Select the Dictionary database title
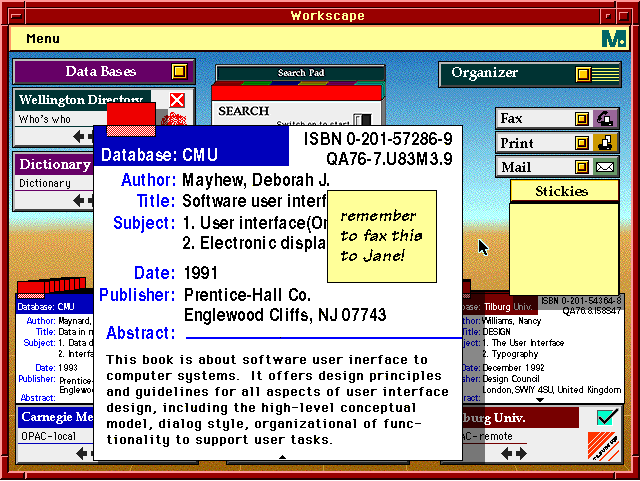Screen dimensions: 640x481 coord(55,164)
